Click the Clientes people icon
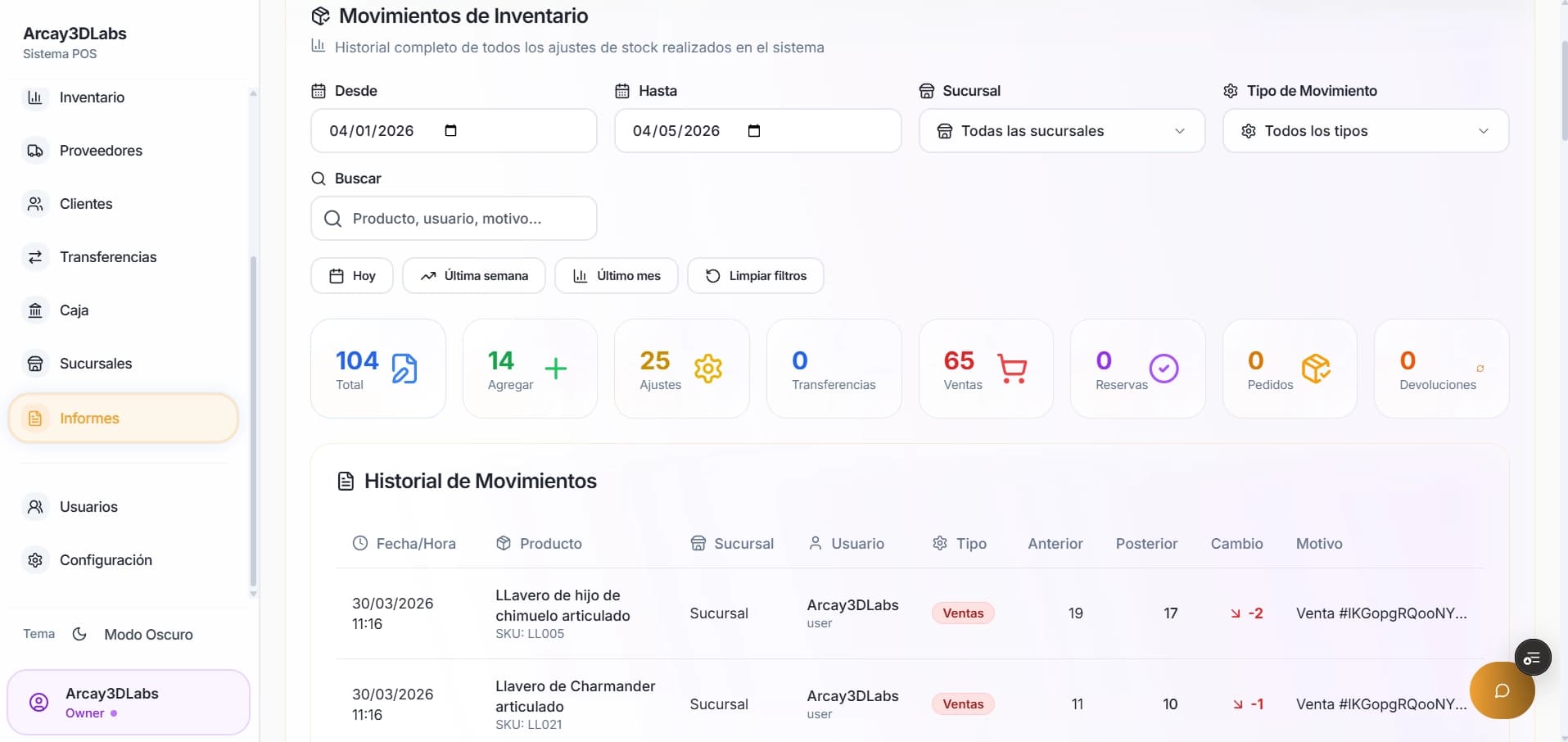Screen dimensions: 1568x742 point(35,204)
